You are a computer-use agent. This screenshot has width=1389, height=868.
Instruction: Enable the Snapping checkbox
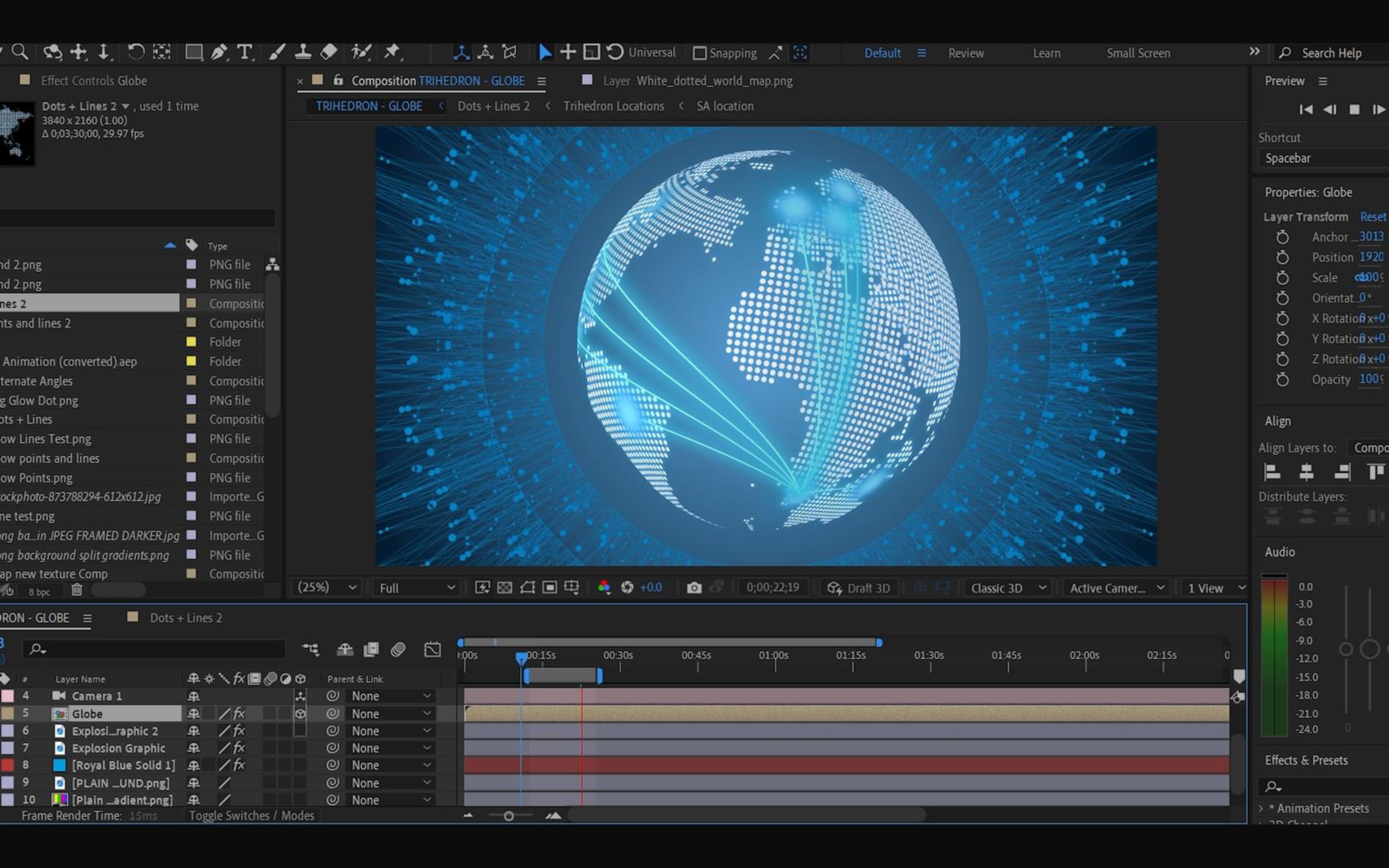point(699,54)
